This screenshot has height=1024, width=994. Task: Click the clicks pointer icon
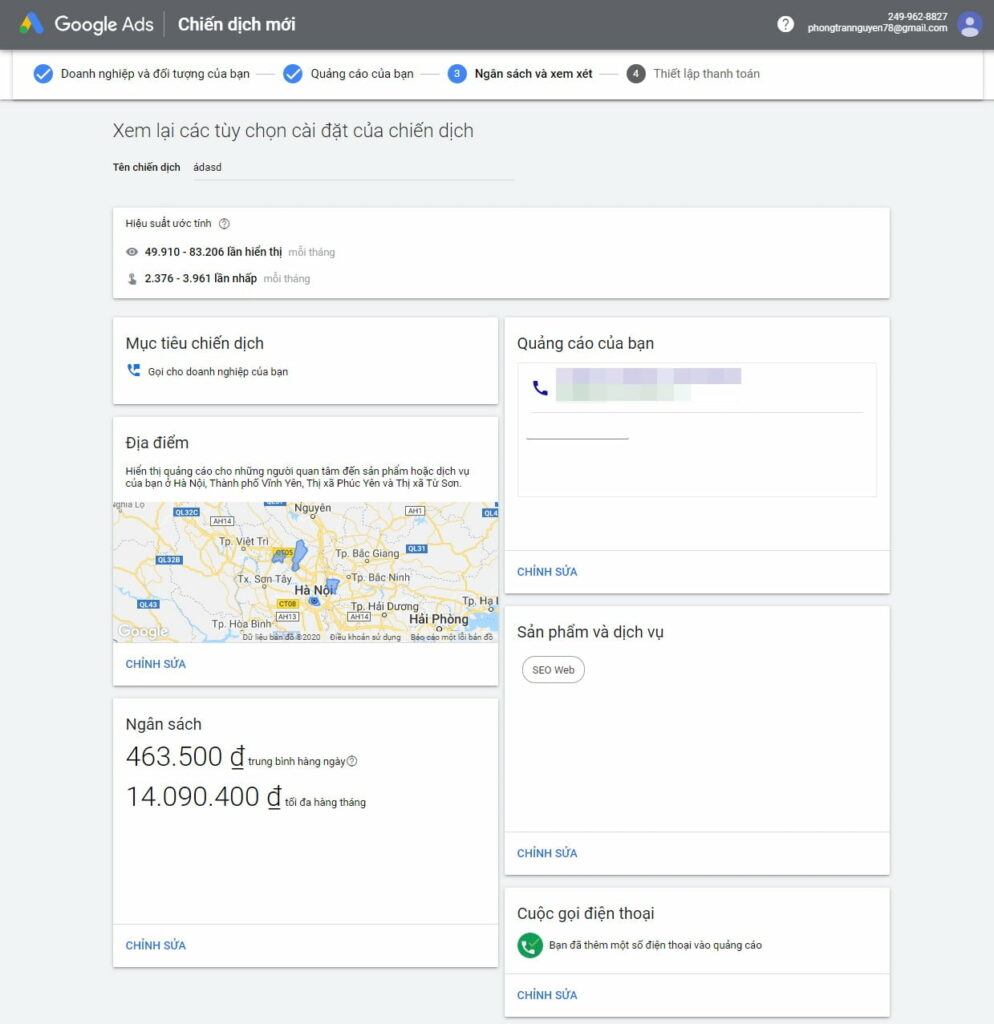132,279
